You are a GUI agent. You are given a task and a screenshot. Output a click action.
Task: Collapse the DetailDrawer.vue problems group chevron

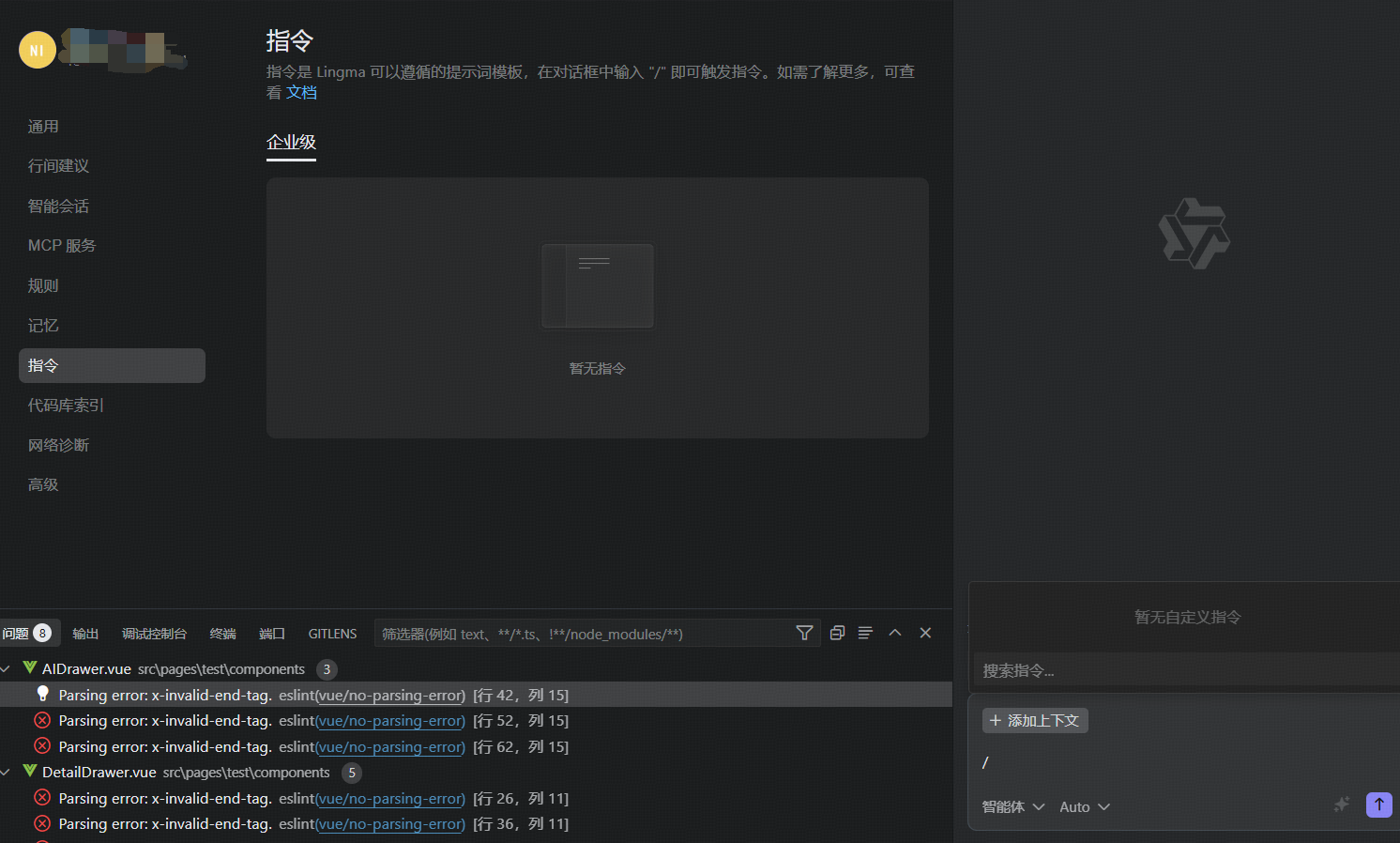[6, 772]
